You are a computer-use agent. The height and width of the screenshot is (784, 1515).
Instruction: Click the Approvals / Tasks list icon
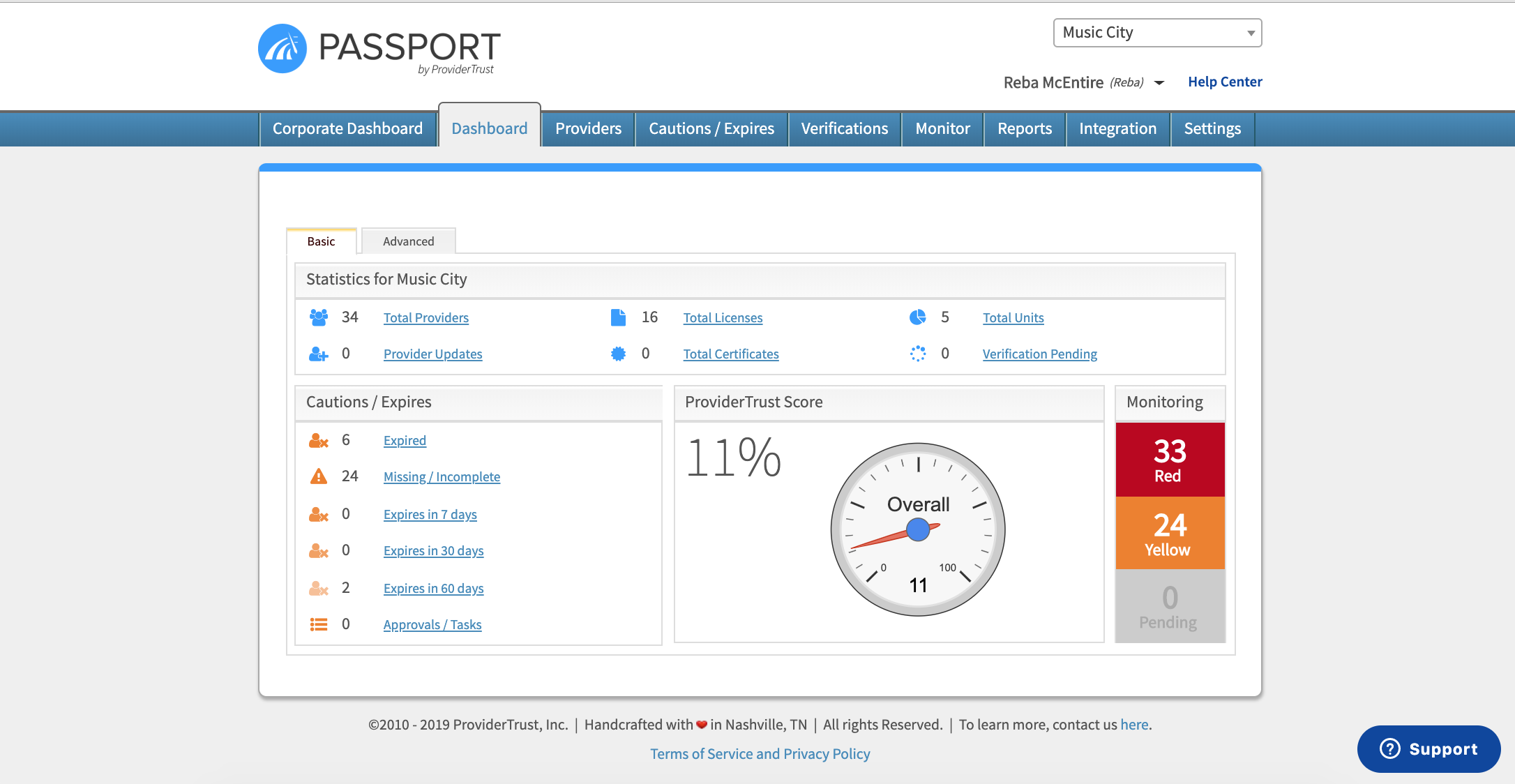(x=319, y=624)
